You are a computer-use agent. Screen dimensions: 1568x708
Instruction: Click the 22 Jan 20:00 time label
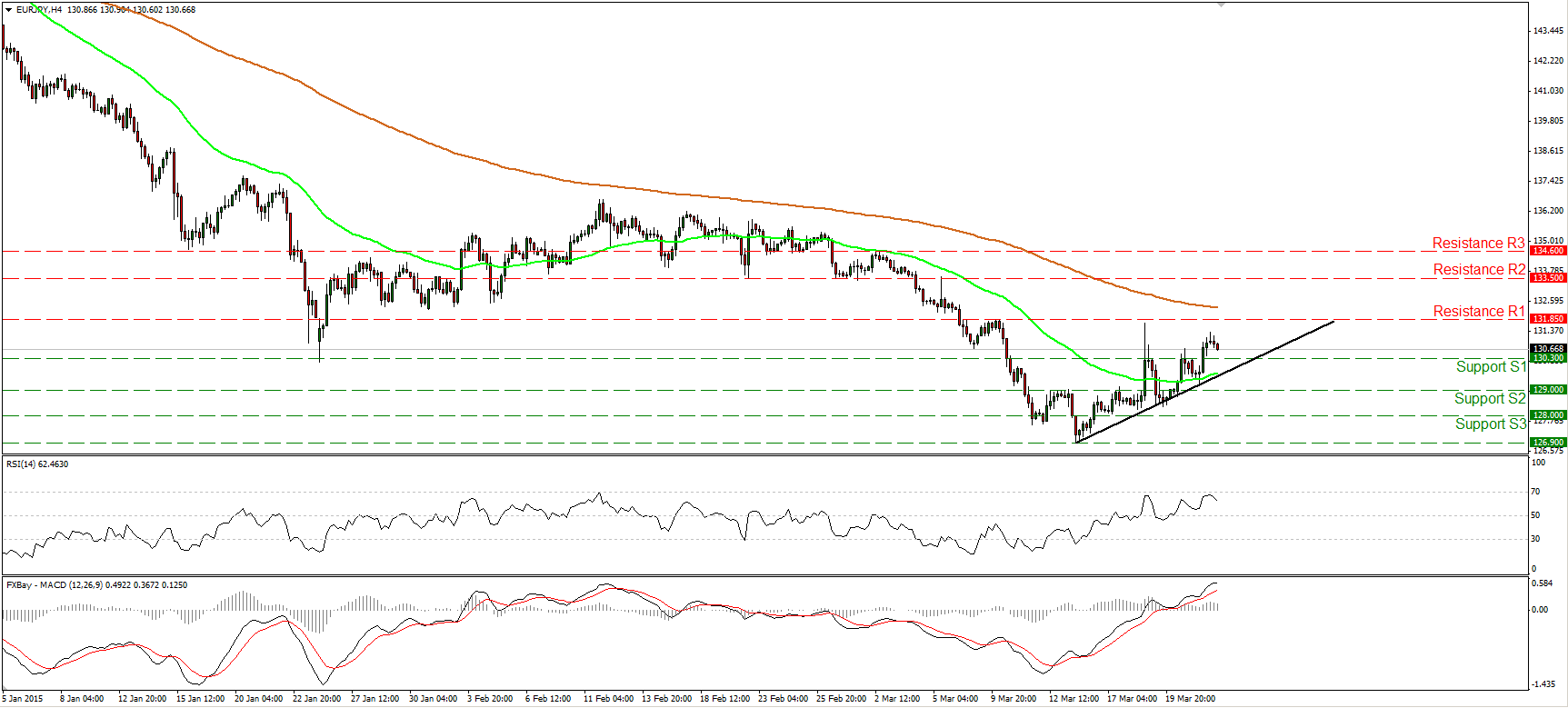pos(317,699)
